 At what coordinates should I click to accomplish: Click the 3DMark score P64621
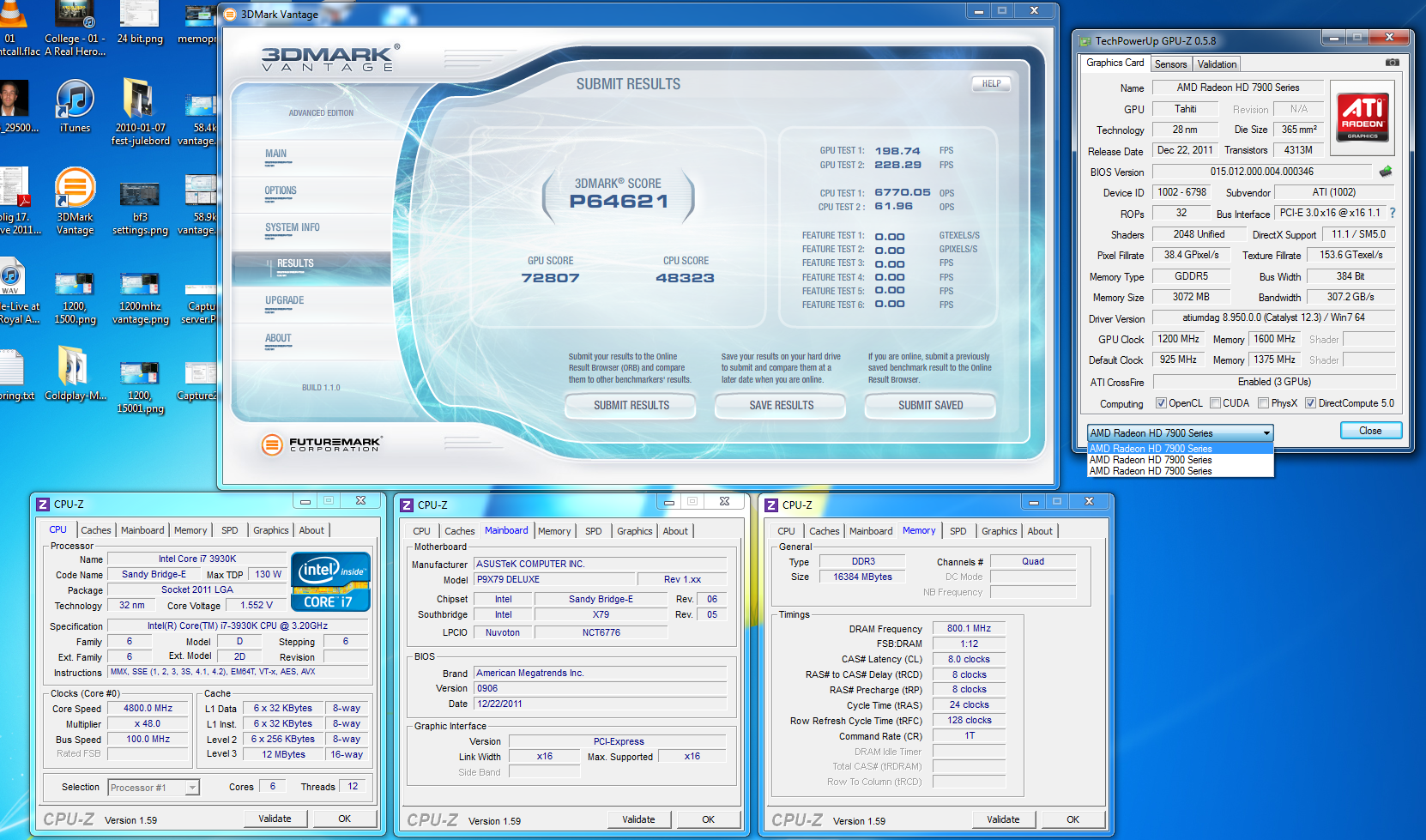[x=618, y=202]
